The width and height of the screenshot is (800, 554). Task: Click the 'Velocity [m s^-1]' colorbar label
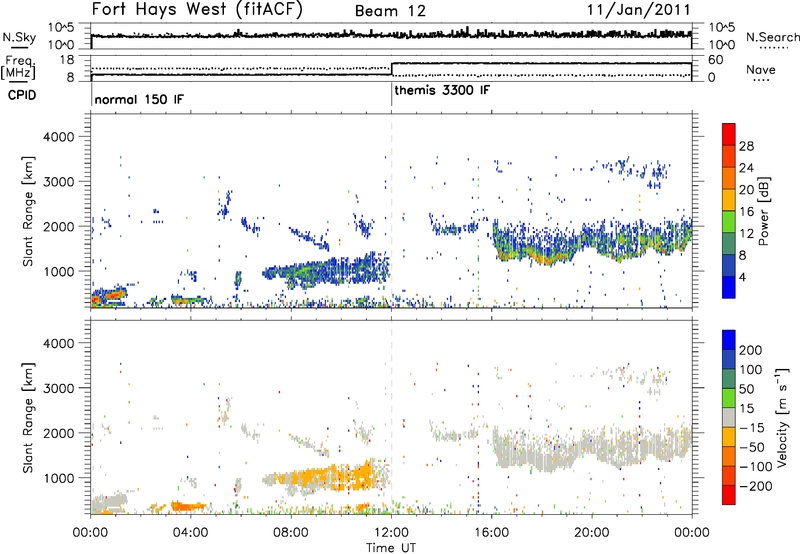pyautogui.click(x=782, y=417)
